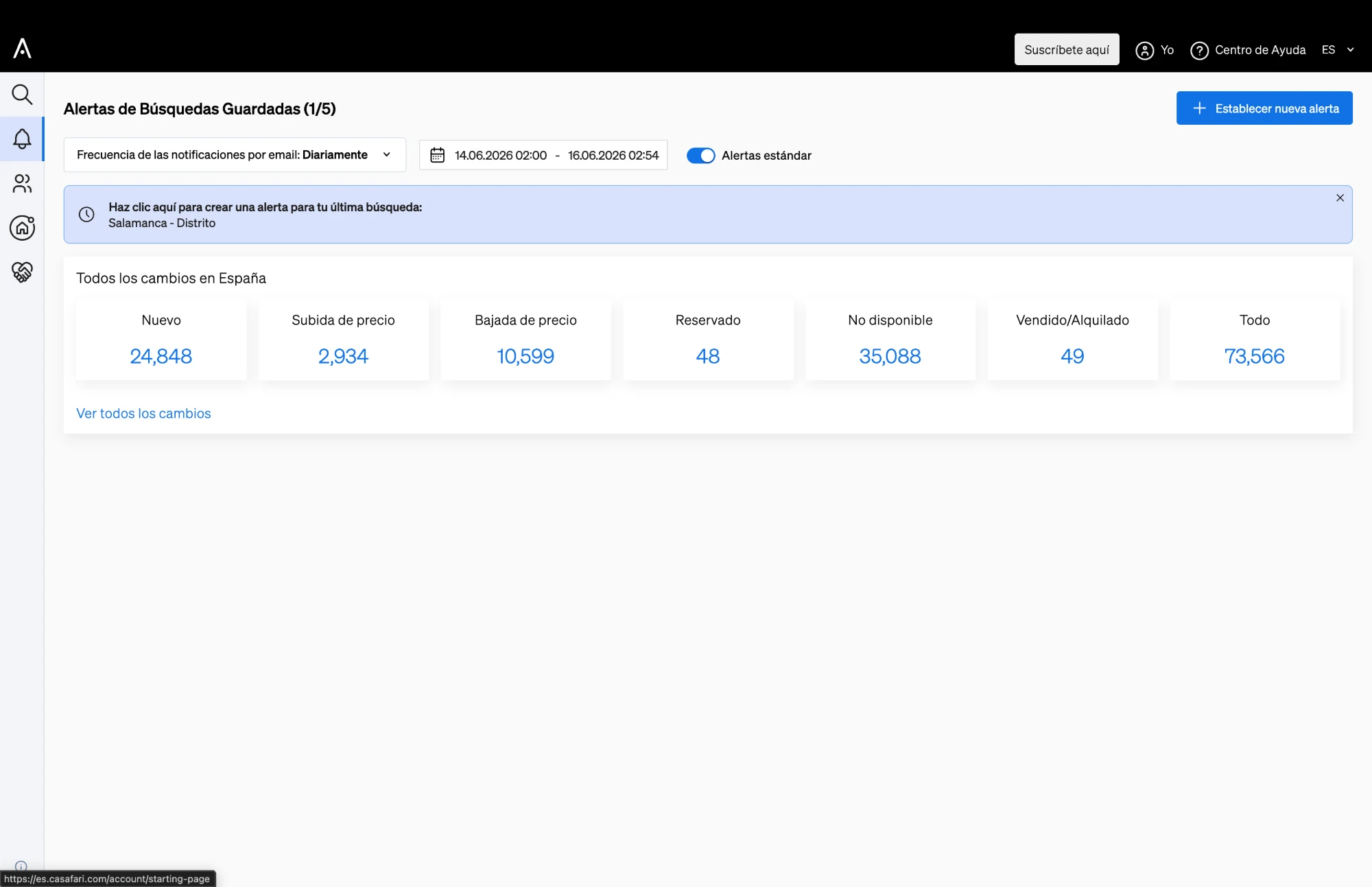Expand the email notification frequency dropdown
Image resolution: width=1372 pixels, height=887 pixels.
pos(235,155)
